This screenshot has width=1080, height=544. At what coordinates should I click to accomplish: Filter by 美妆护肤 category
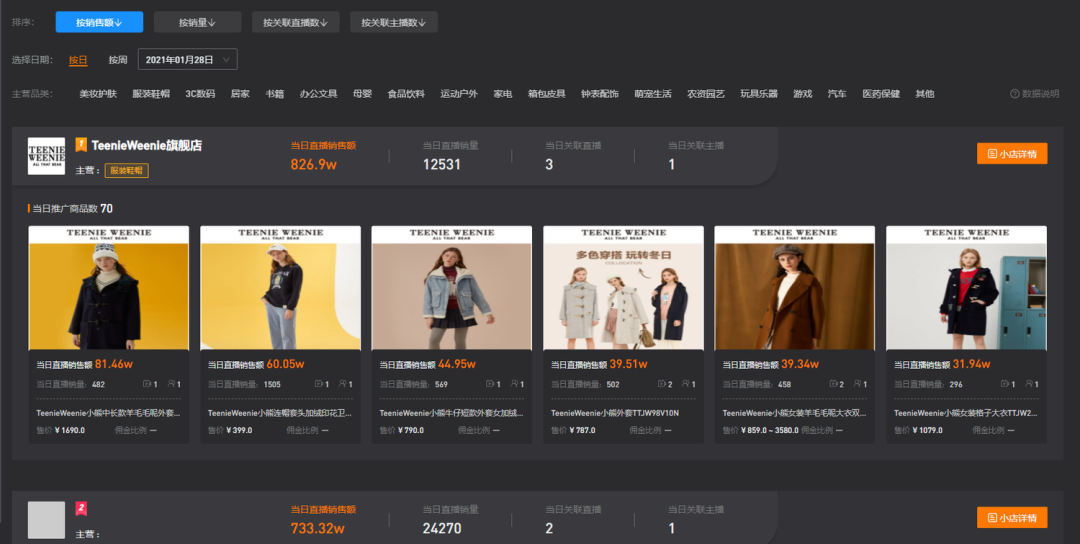(98, 94)
